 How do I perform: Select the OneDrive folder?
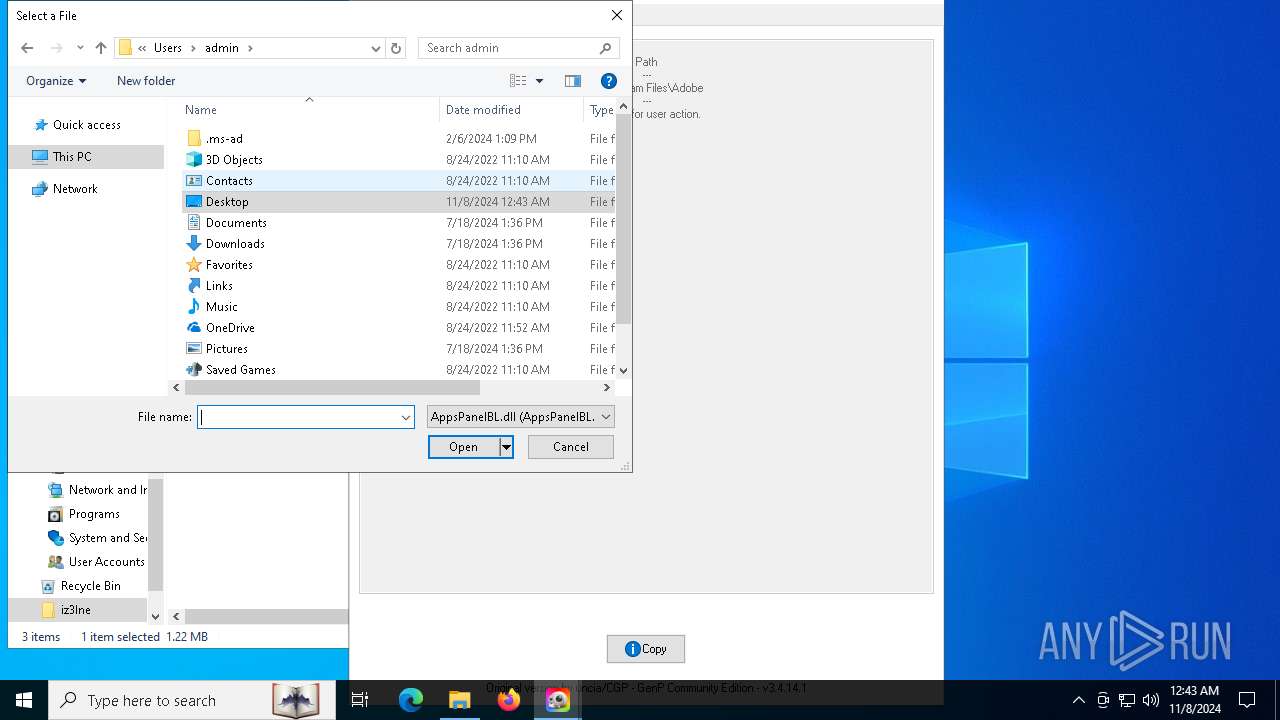[x=399, y=328]
